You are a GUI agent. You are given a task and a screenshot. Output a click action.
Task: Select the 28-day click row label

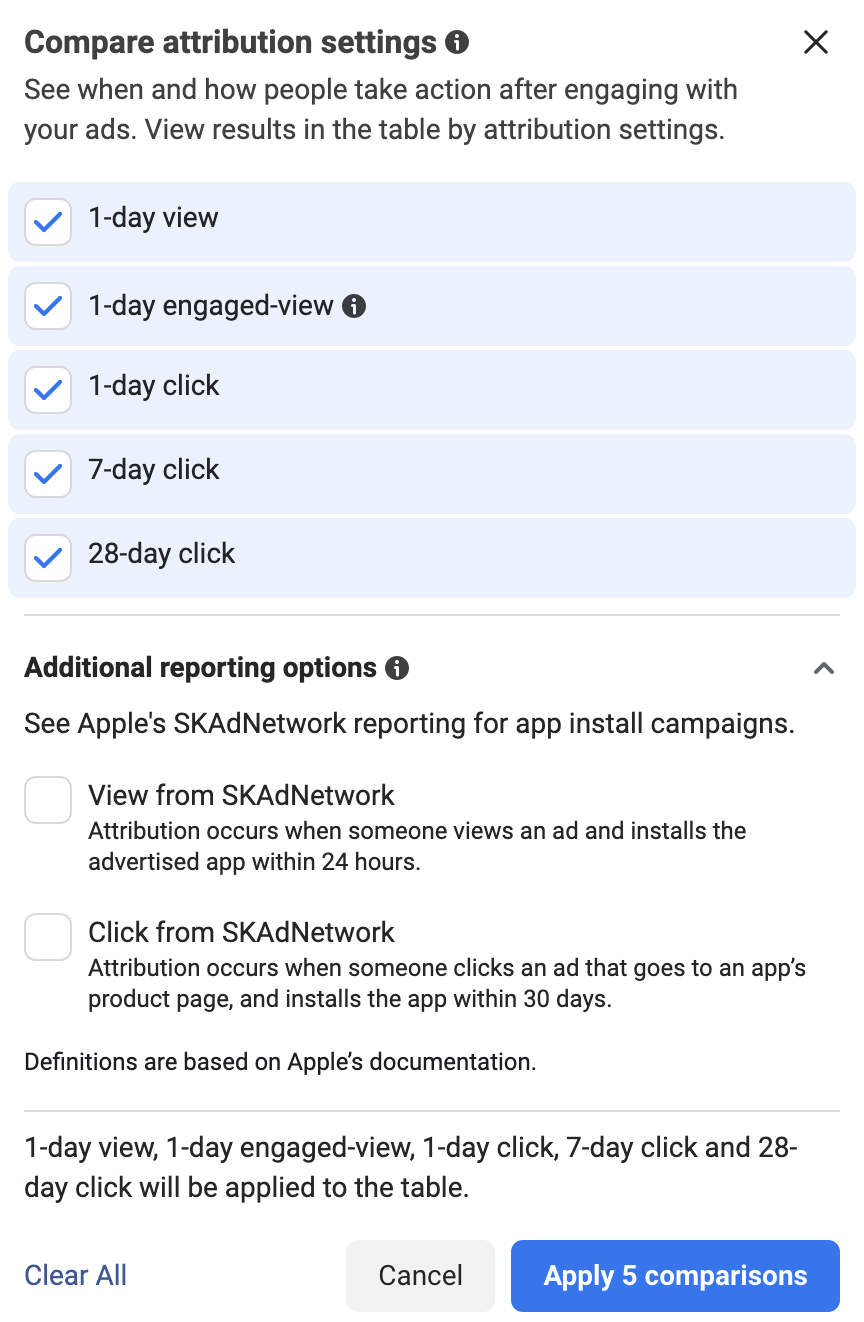[162, 554]
